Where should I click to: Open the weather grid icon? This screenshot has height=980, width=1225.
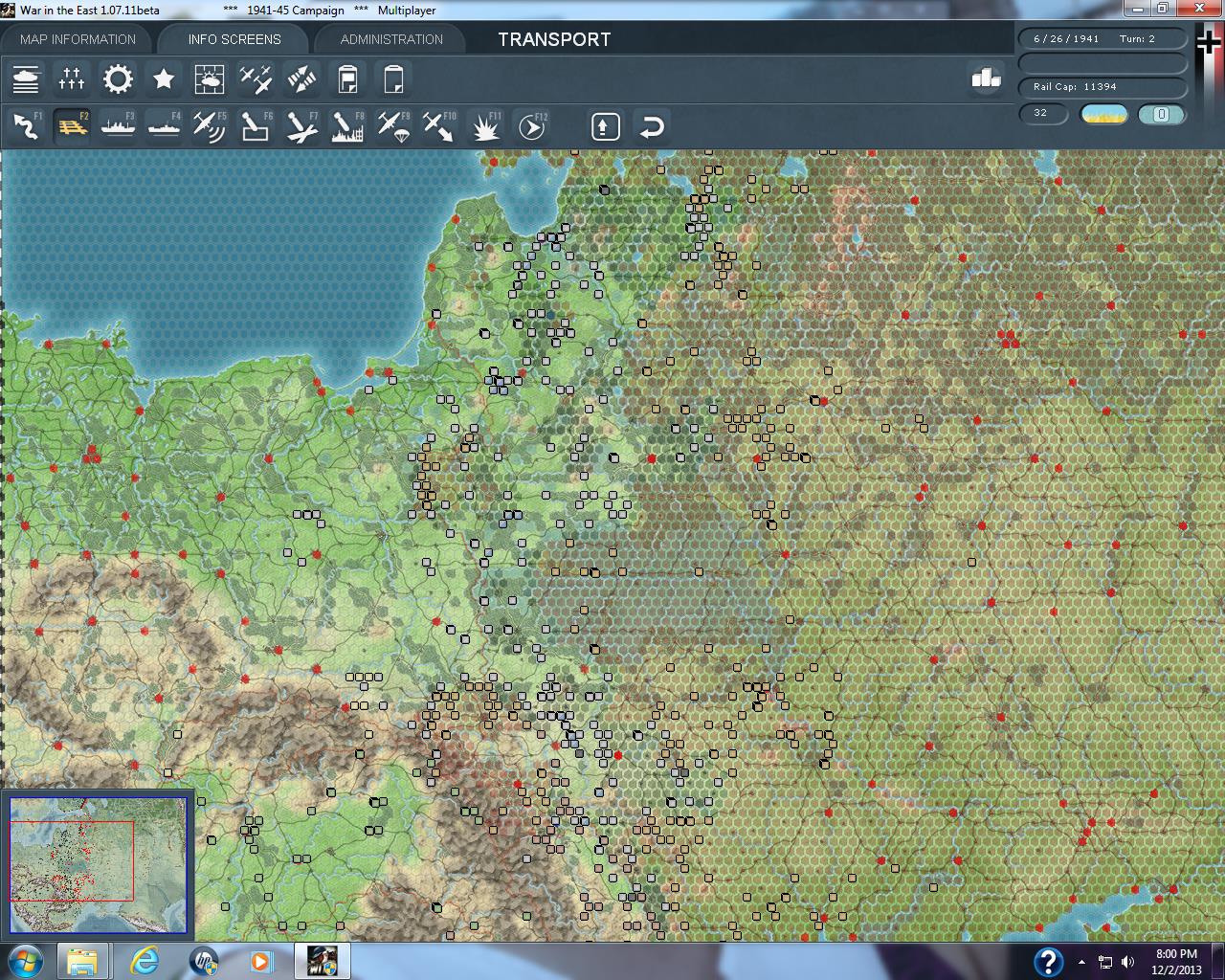point(210,78)
